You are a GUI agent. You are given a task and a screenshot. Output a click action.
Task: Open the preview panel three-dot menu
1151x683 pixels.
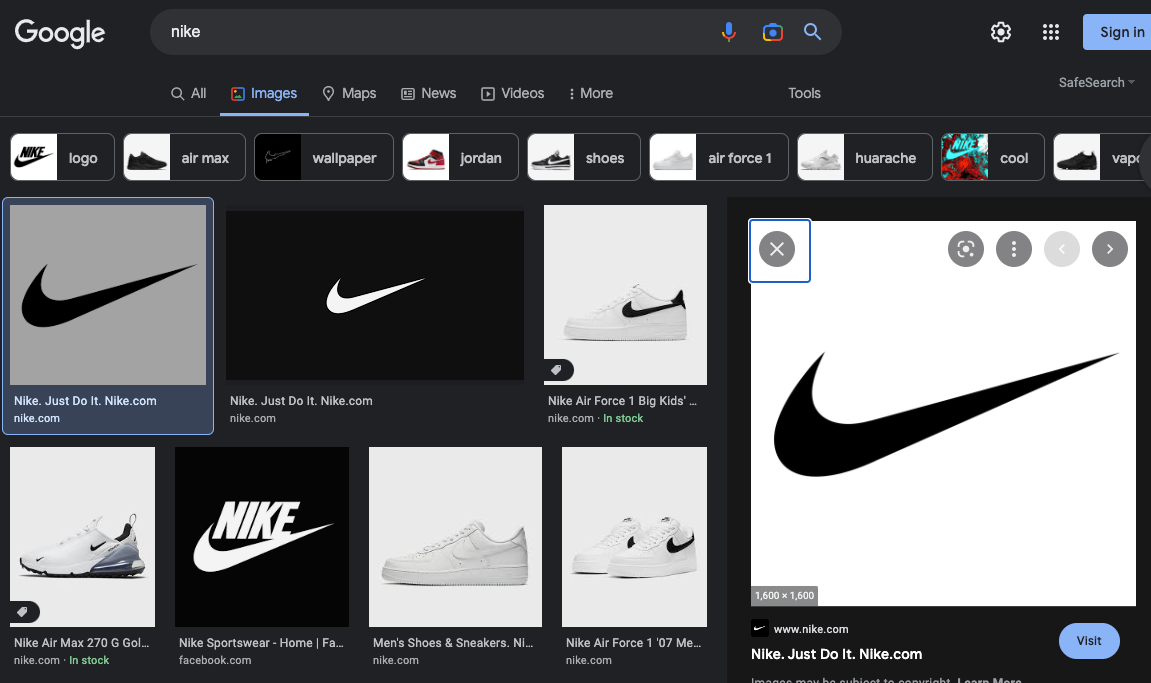[x=1014, y=249]
